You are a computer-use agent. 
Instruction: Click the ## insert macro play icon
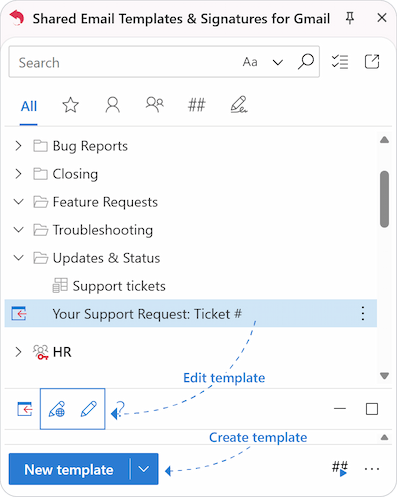(x=340, y=469)
